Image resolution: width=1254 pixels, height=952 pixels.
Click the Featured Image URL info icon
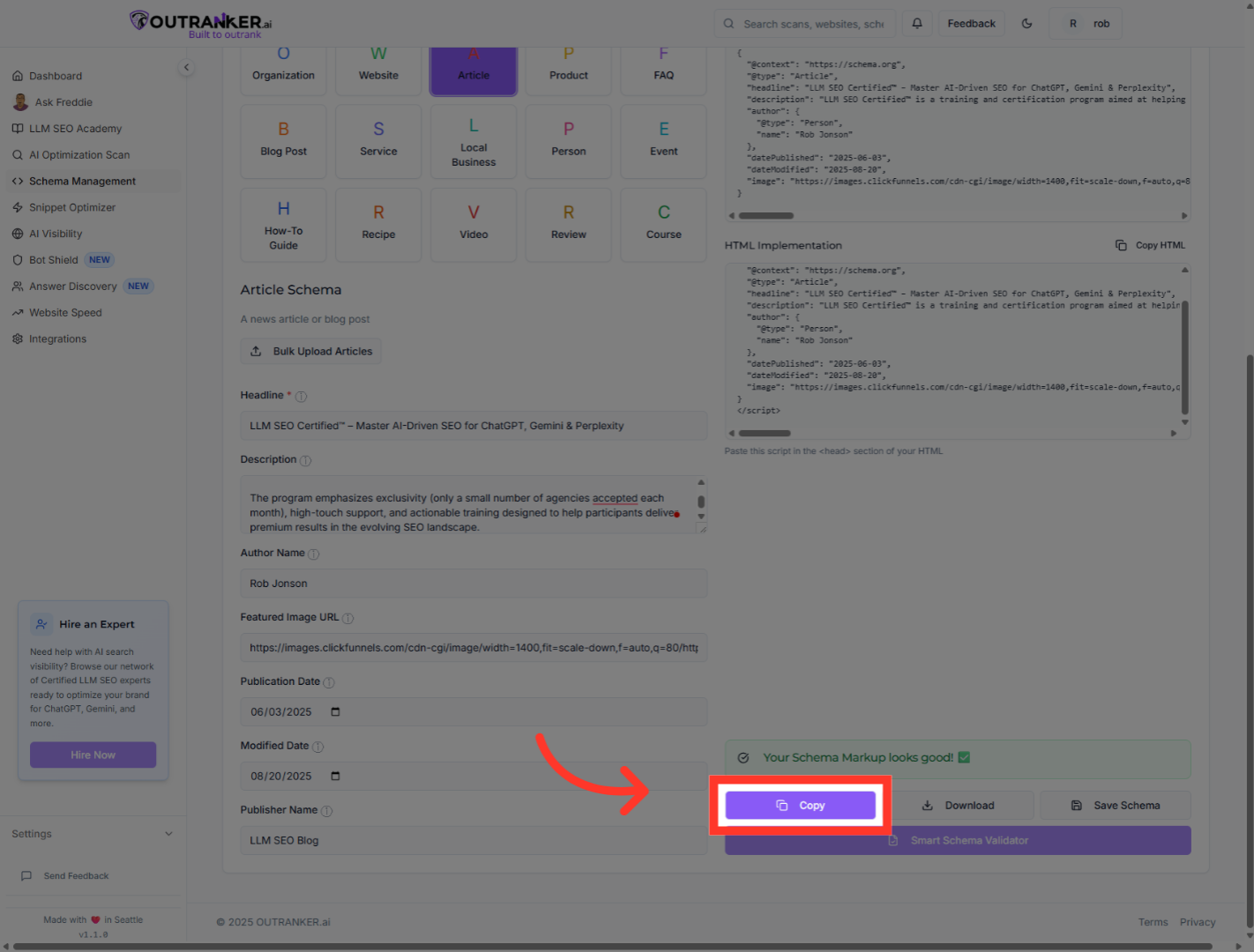(x=347, y=619)
